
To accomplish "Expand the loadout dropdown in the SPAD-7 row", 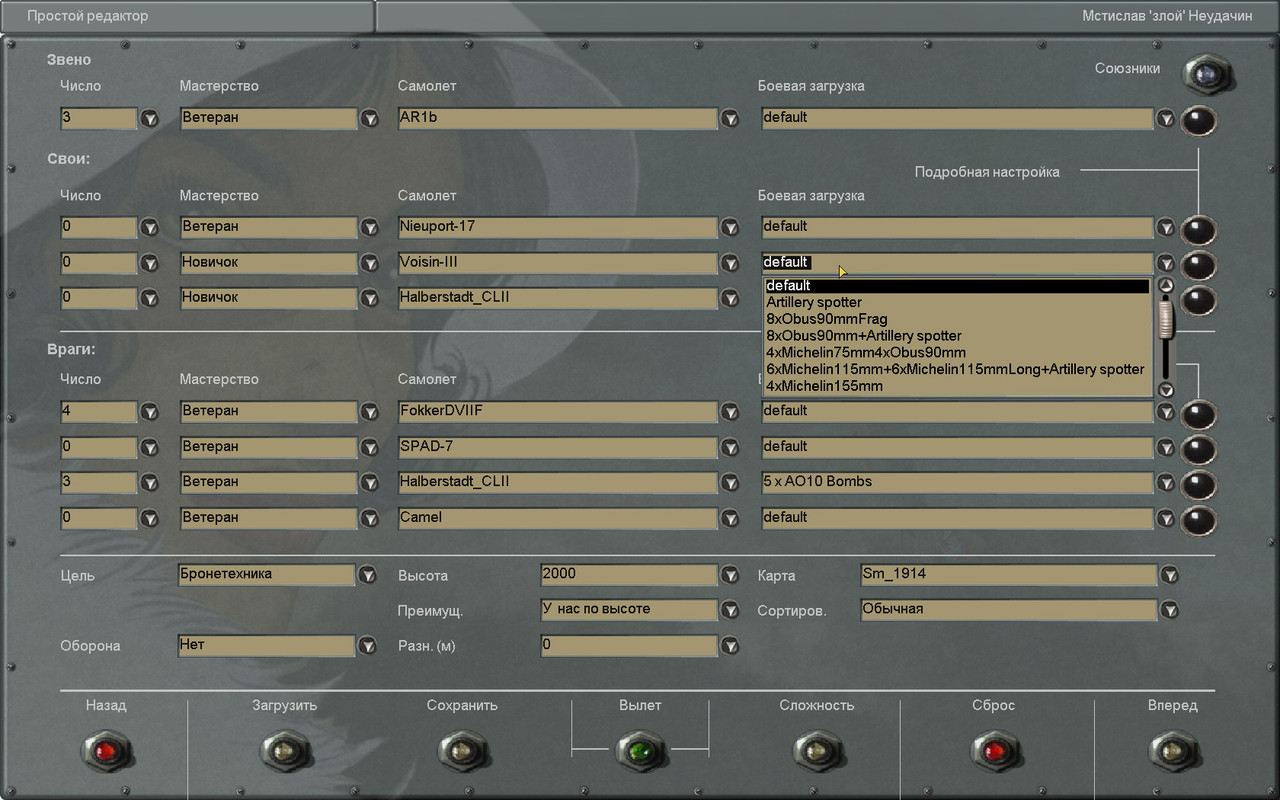I will [1166, 448].
